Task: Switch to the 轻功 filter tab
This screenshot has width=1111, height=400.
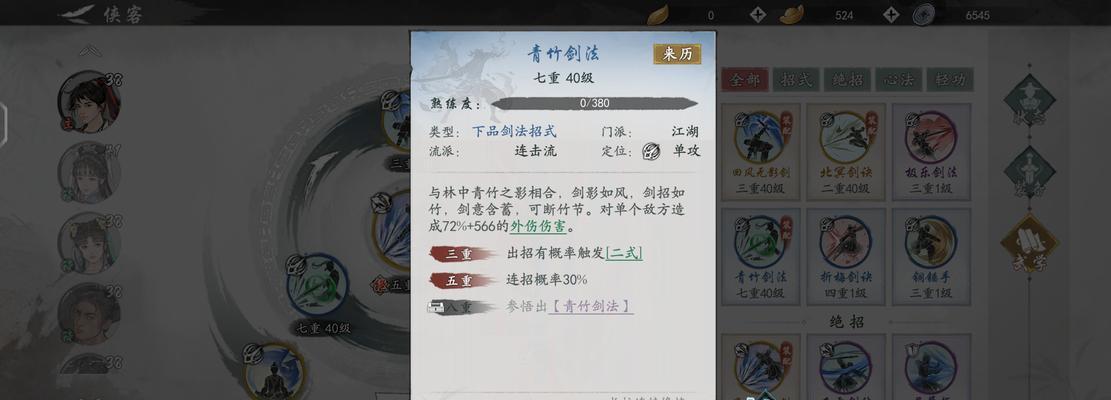Action: coord(950,79)
